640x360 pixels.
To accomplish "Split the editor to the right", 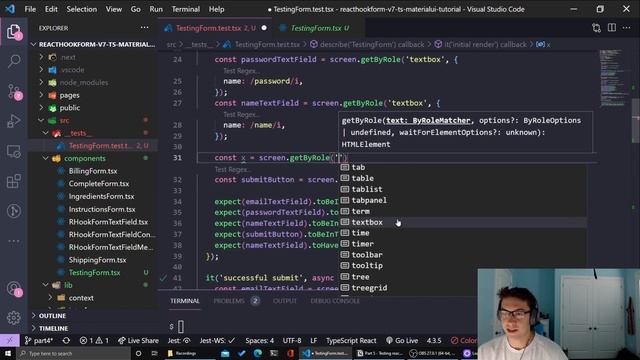I will [611, 28].
